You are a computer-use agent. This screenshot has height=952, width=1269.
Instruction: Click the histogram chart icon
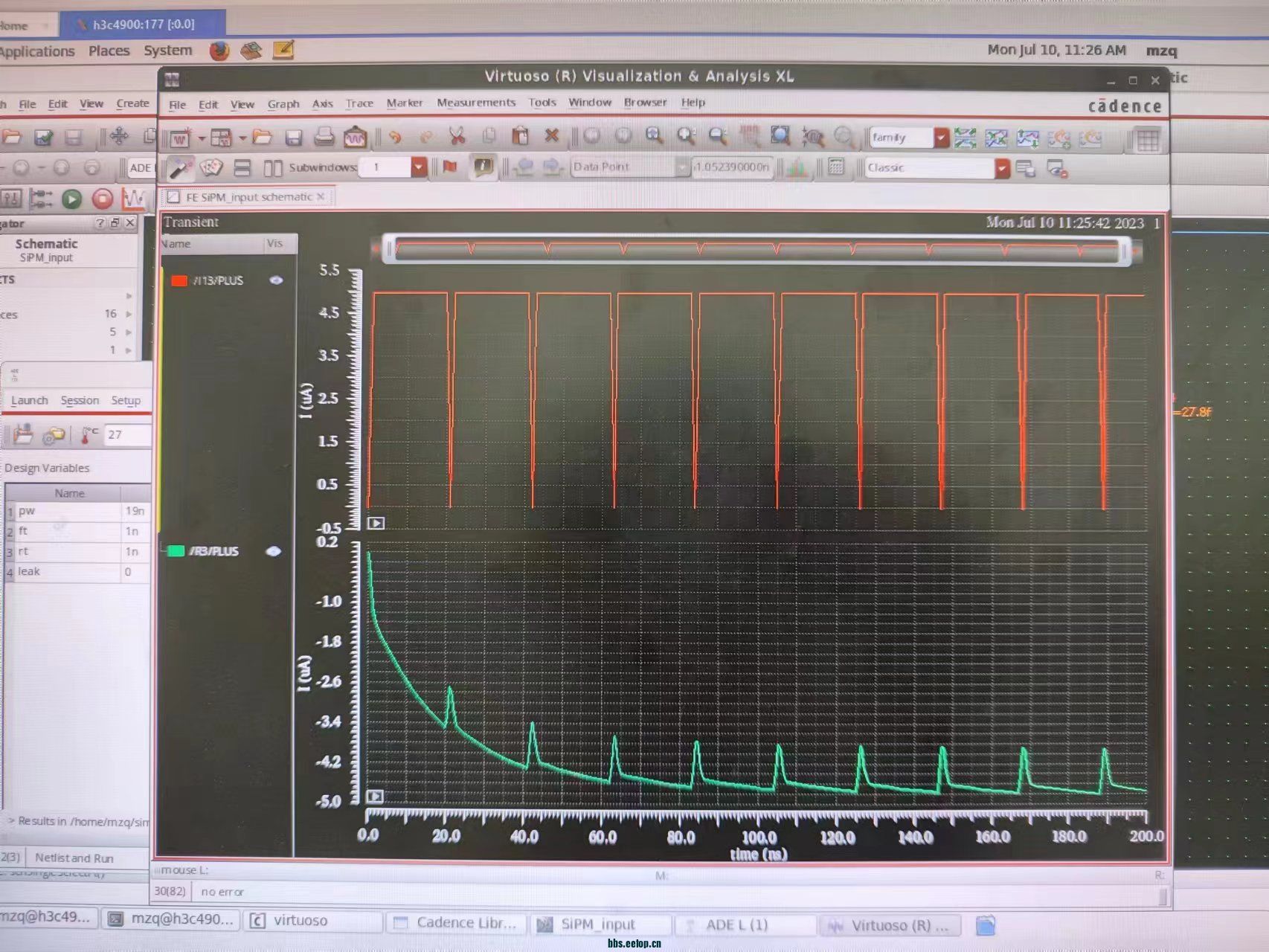pos(797,168)
